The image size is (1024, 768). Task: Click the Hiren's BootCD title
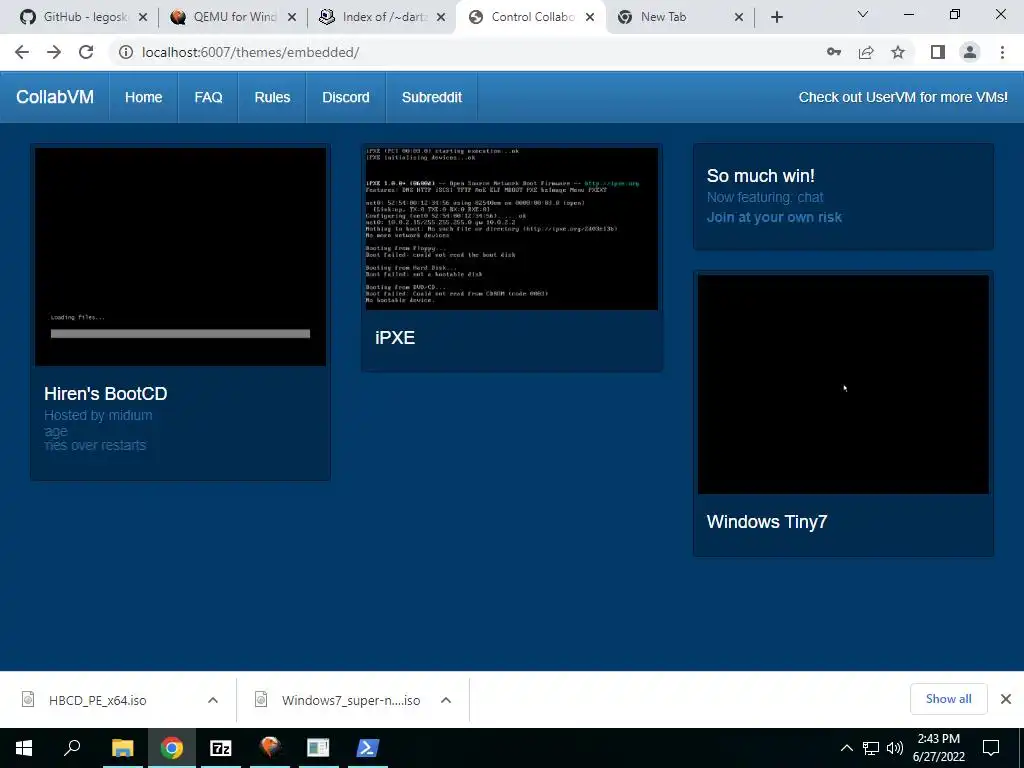(106, 394)
